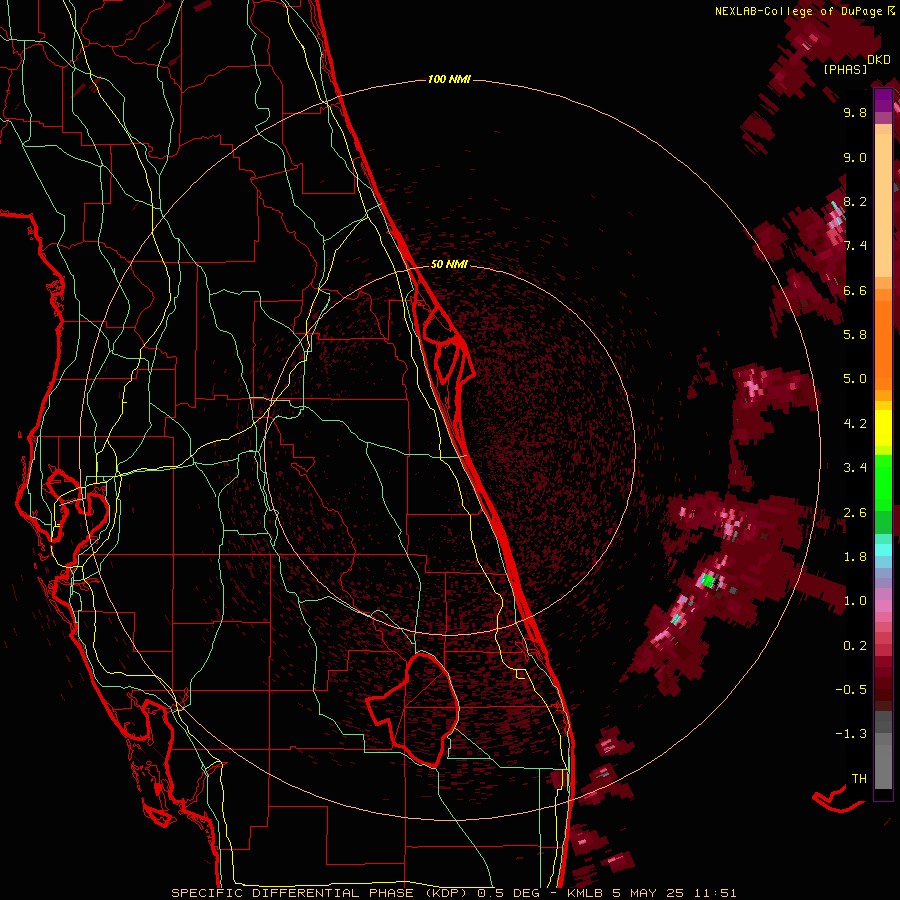The width and height of the screenshot is (900, 900).
Task: Click the -1.3 scale value
Action: [851, 734]
